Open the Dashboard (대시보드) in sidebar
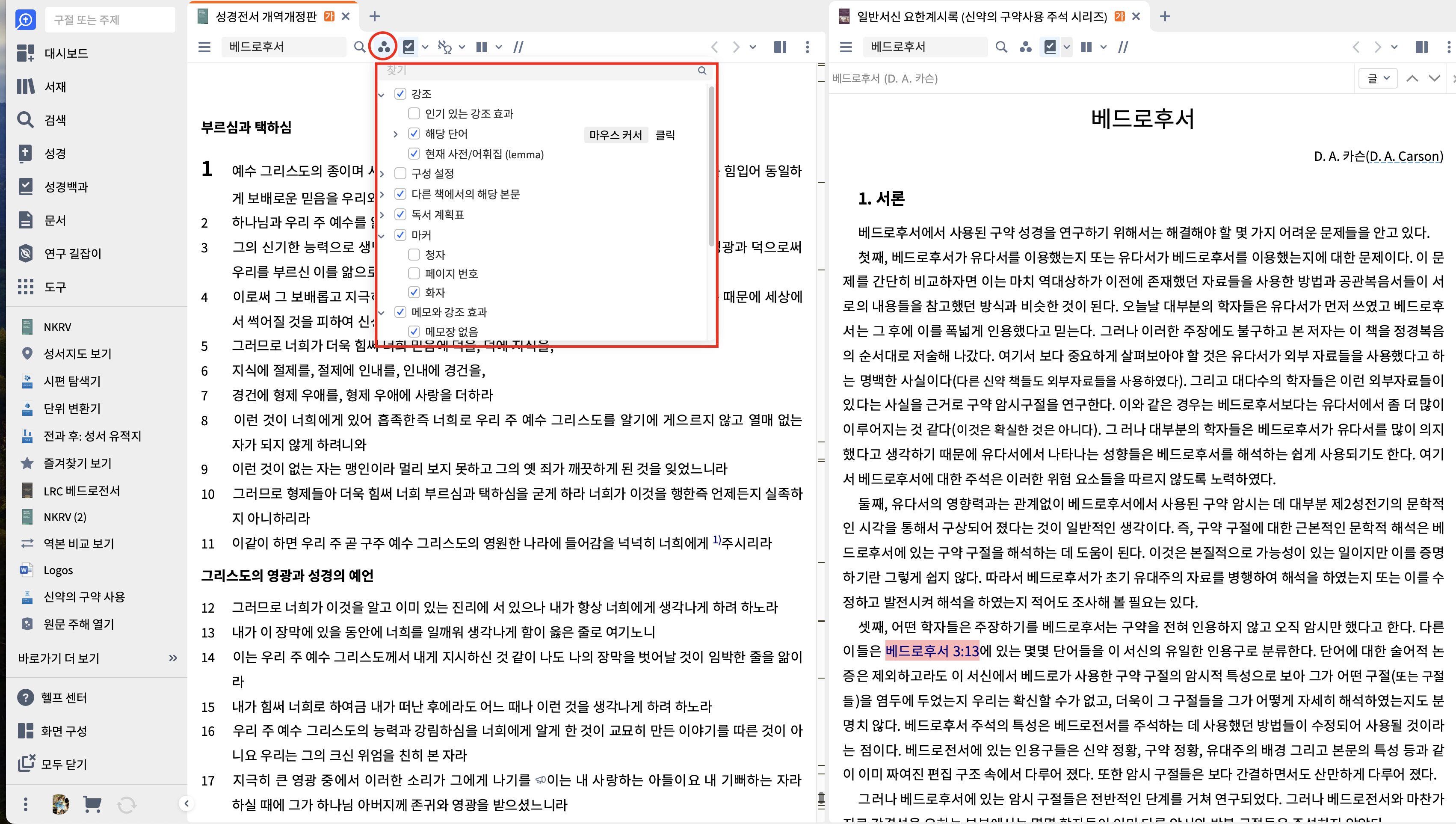This screenshot has width=1456, height=824. point(53,53)
